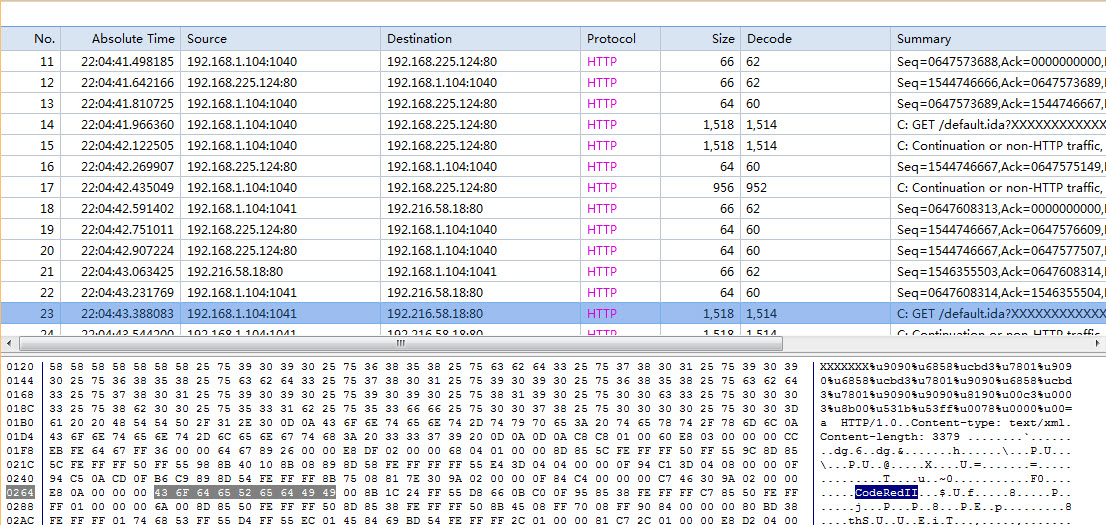The width and height of the screenshot is (1106, 525).
Task: Sort packets by the No. column header
Action: 44,39
